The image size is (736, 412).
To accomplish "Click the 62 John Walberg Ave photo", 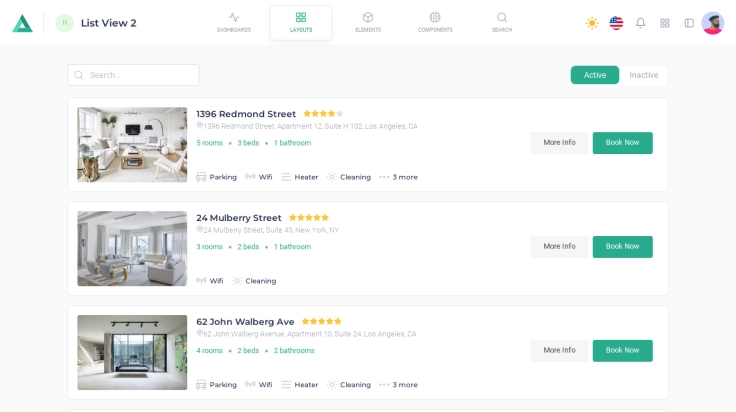I will coord(132,352).
